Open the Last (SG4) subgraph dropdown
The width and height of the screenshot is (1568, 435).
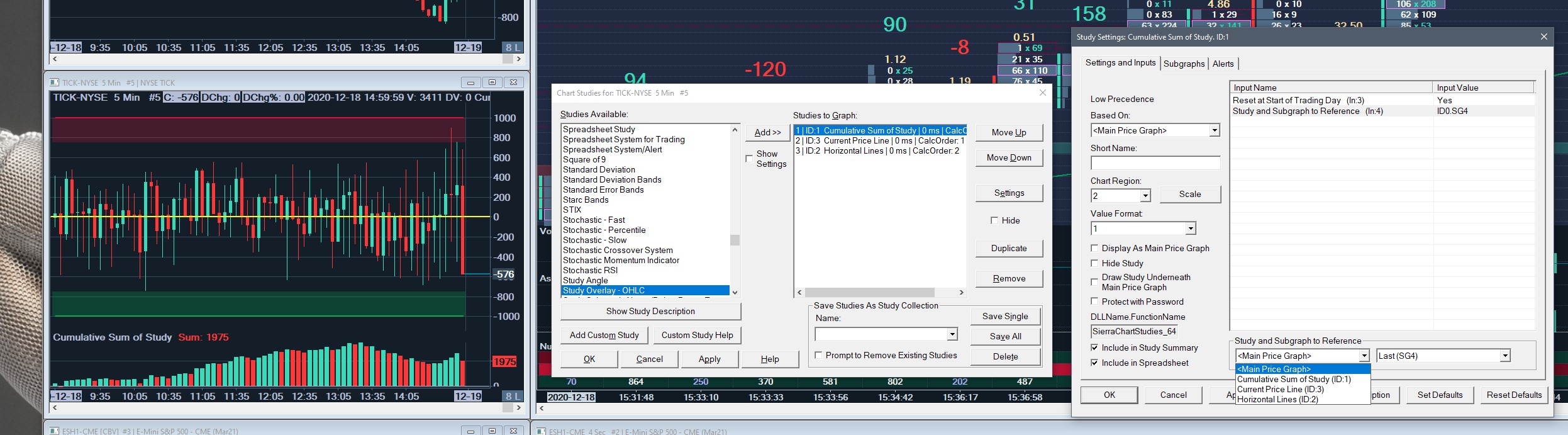pos(1505,356)
